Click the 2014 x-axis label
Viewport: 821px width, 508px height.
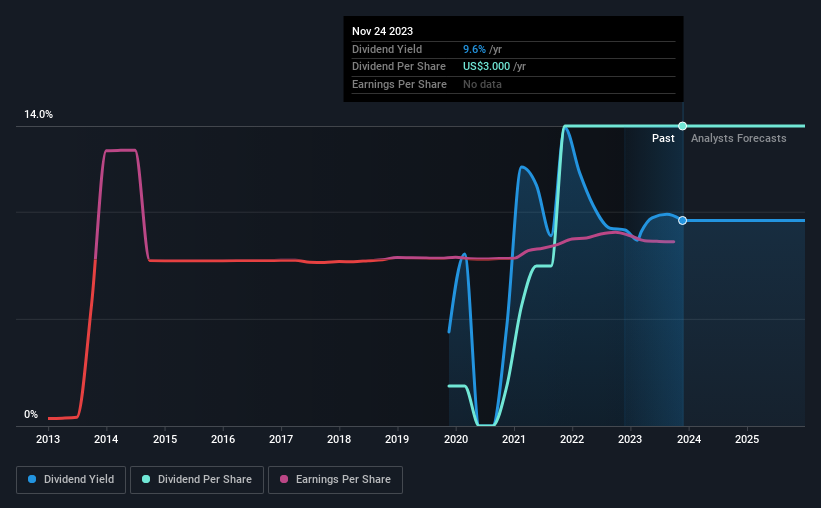point(106,439)
